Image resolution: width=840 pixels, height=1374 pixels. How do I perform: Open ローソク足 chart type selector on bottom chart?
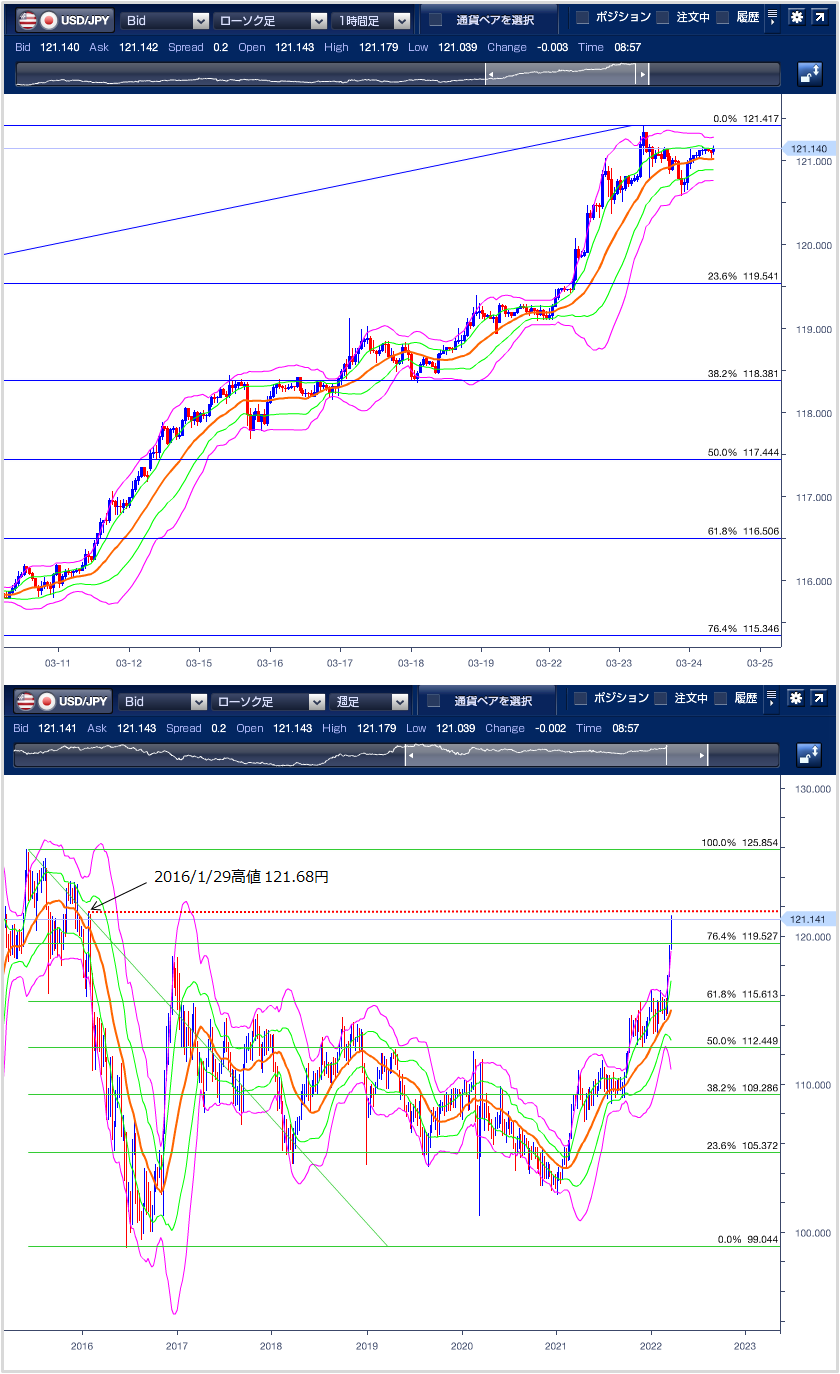click(270, 702)
